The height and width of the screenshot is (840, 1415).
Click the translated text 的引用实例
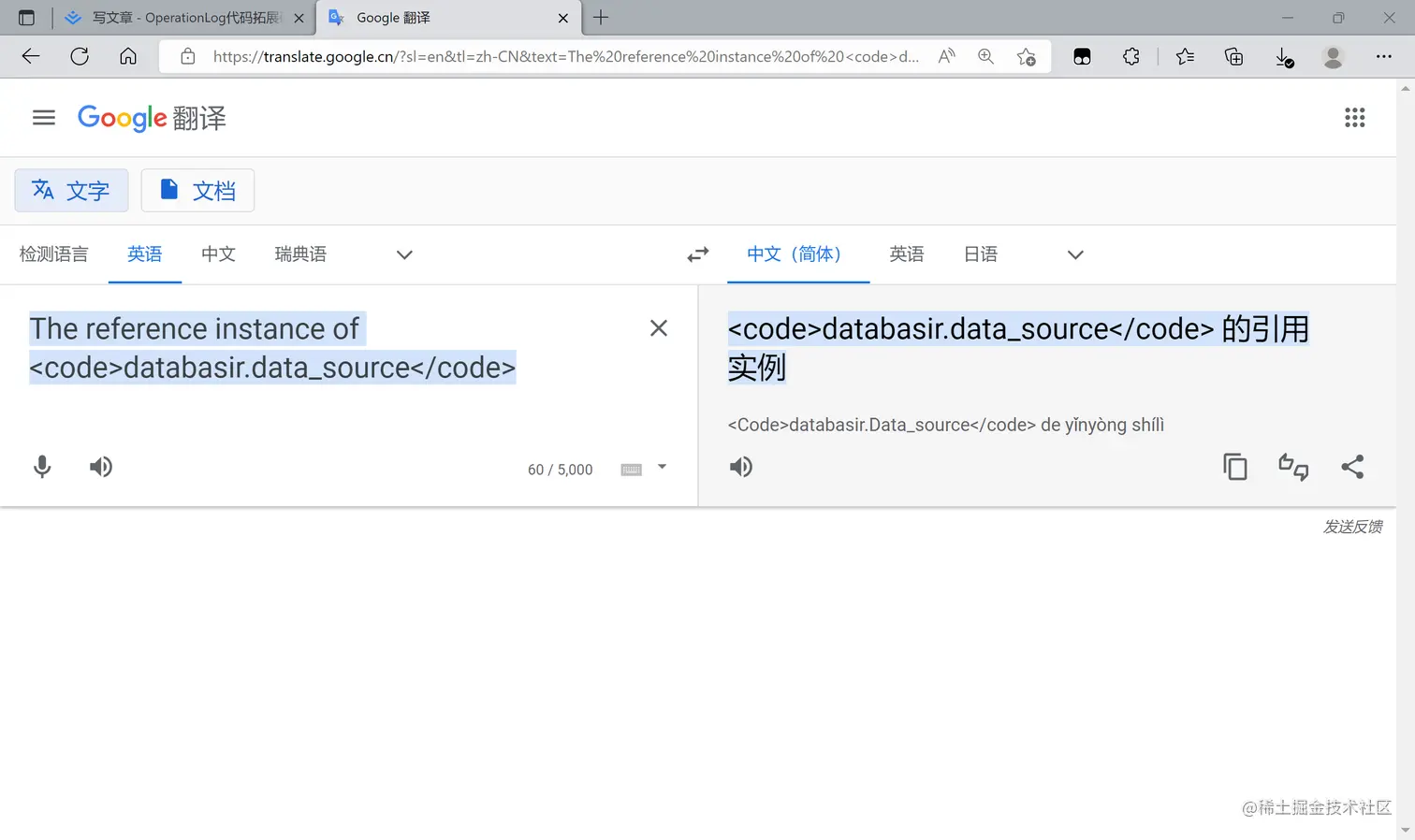click(1018, 348)
